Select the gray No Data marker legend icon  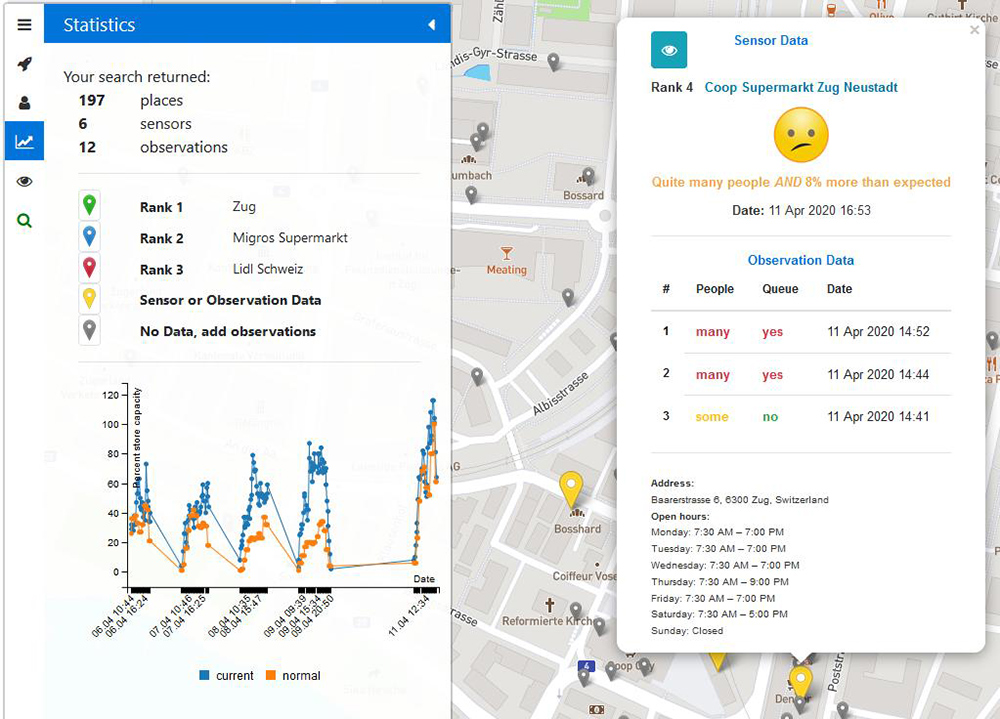click(x=90, y=330)
